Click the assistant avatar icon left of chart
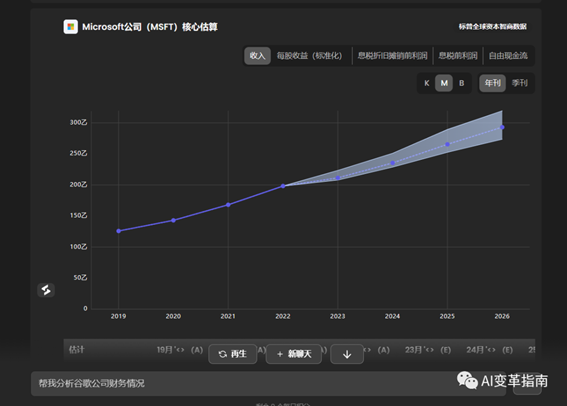Image resolution: width=567 pixels, height=406 pixels. coord(46,290)
